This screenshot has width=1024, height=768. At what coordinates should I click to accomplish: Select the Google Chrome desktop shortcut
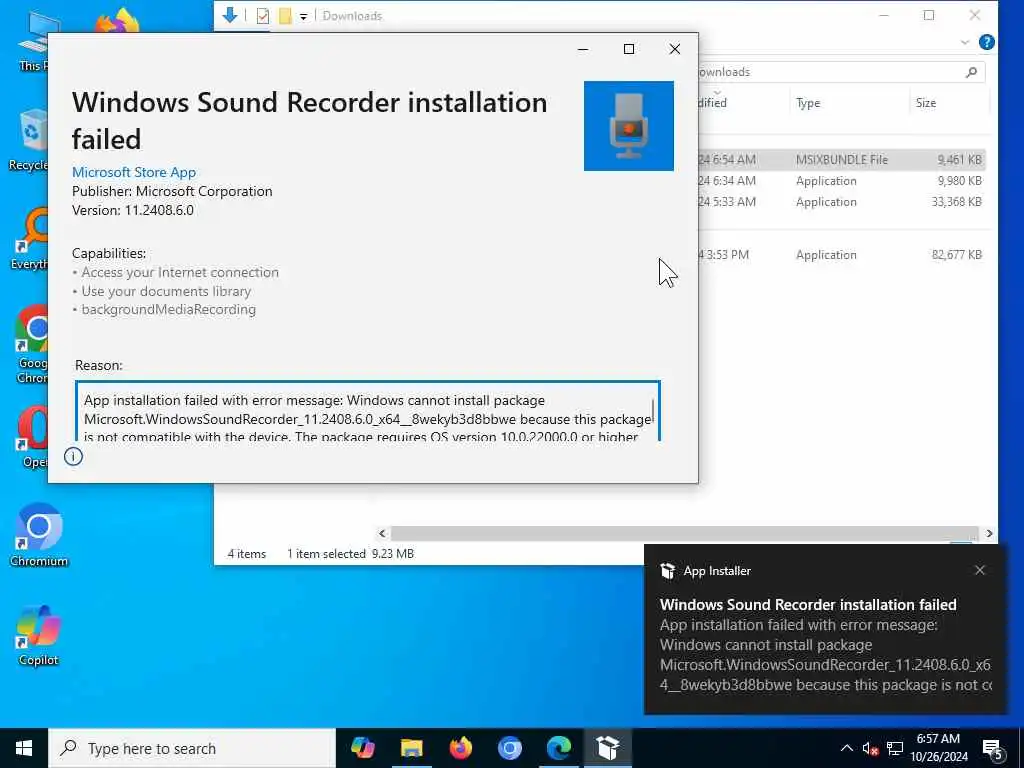pyautogui.click(x=31, y=344)
